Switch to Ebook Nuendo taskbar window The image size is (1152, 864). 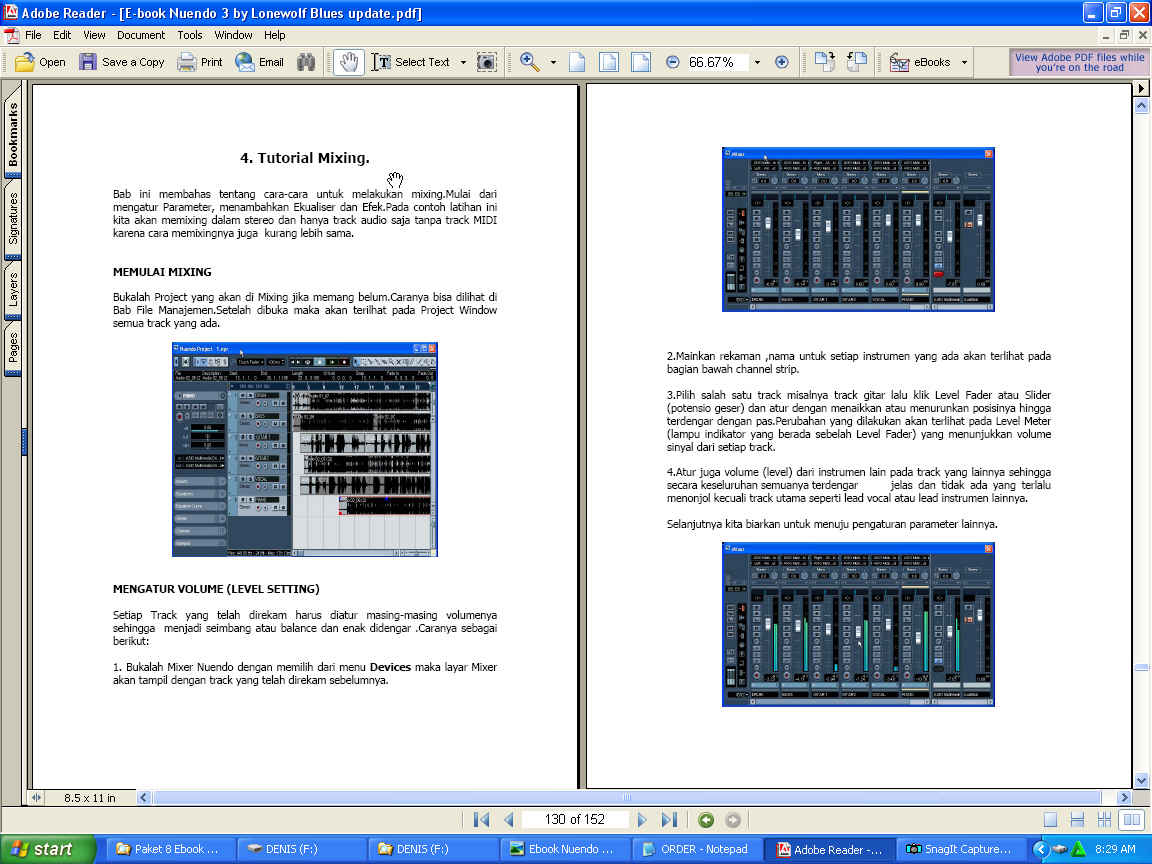click(x=565, y=849)
